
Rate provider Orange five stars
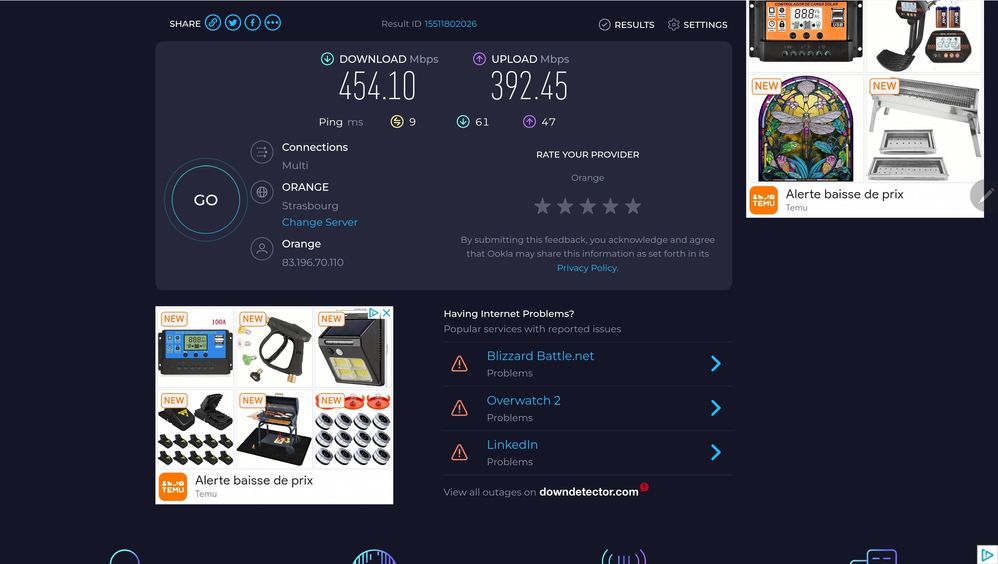click(x=633, y=206)
